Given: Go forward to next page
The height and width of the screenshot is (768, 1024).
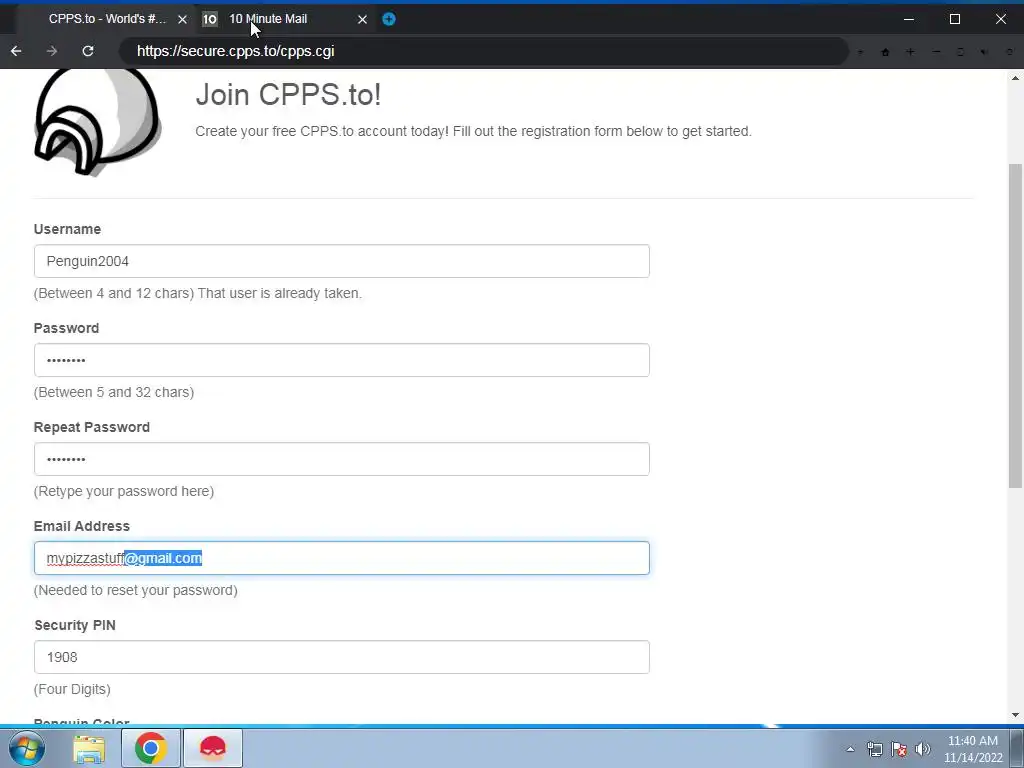Looking at the screenshot, I should (52, 51).
